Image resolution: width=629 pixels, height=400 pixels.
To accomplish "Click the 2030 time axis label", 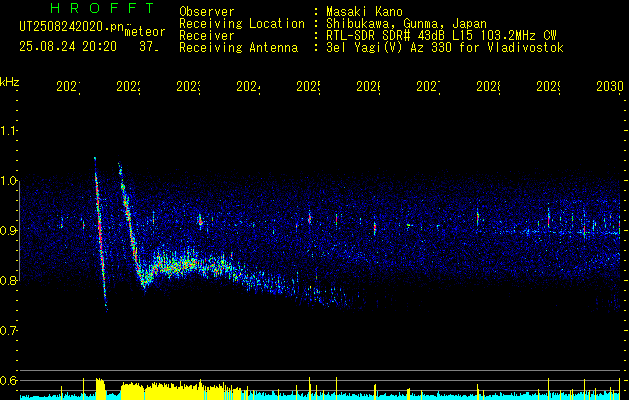I will tap(610, 86).
